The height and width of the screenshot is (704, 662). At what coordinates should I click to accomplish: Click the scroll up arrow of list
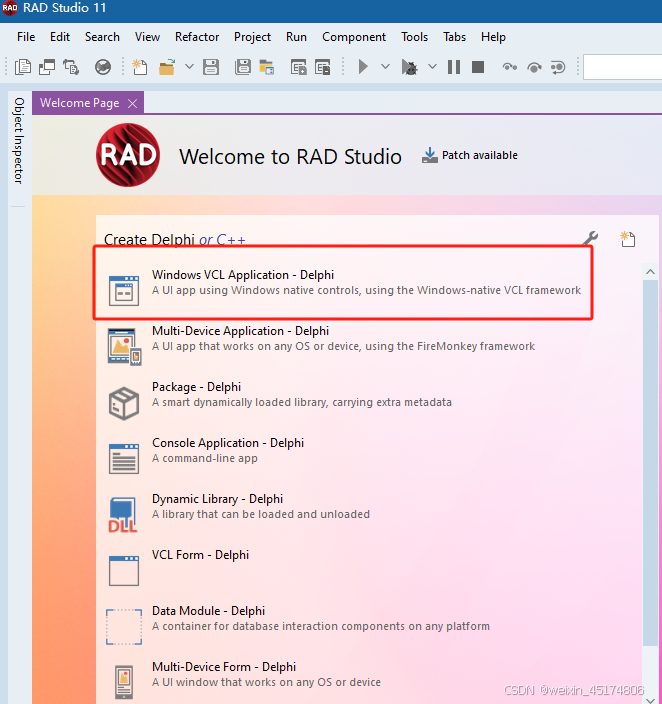(x=650, y=272)
